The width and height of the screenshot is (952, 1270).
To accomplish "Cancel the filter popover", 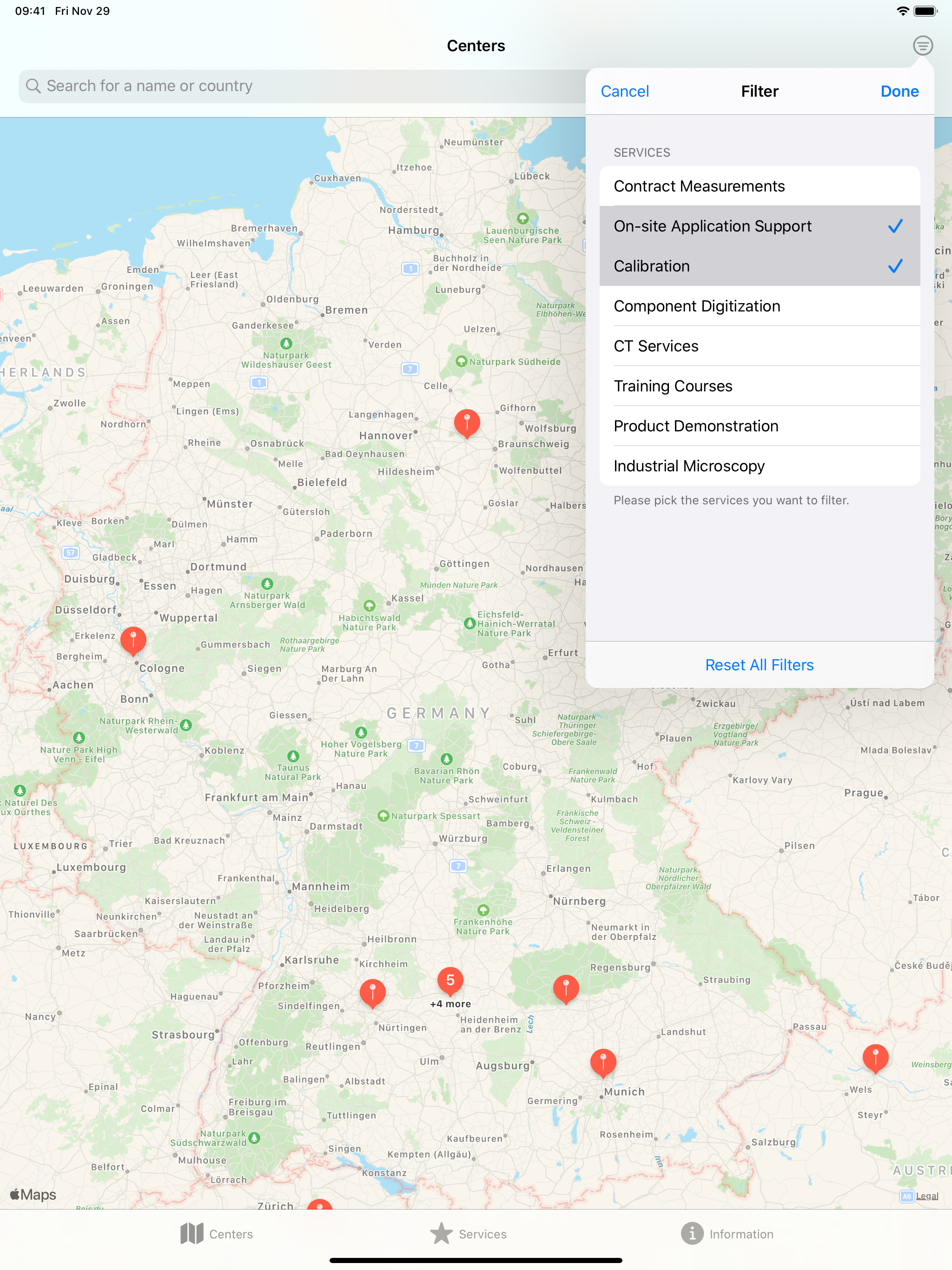I will (625, 91).
